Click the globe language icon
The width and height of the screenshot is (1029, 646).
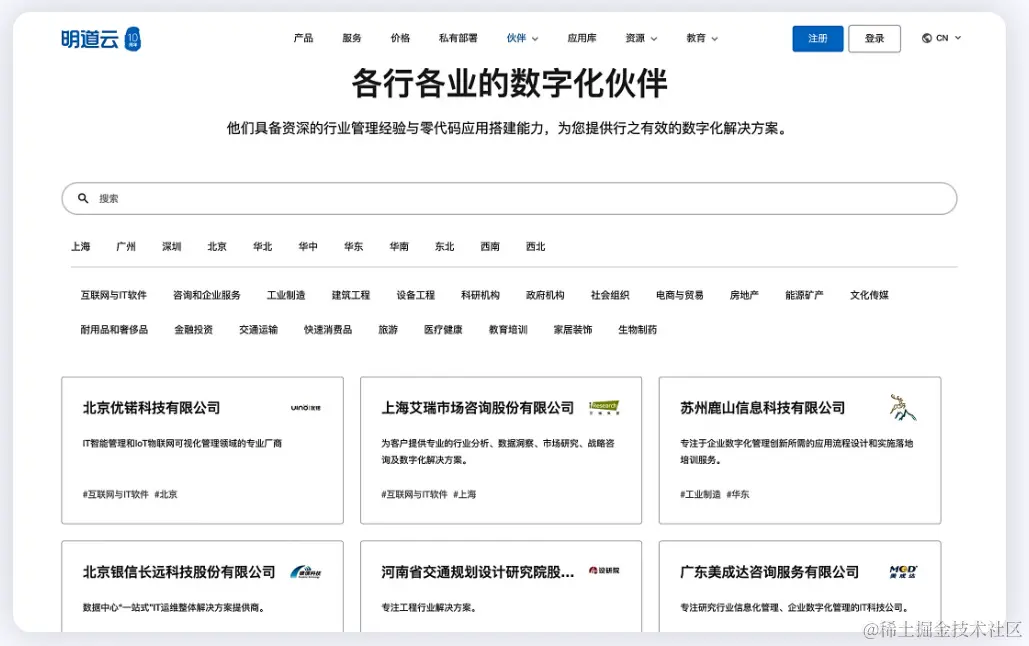pyautogui.click(x=927, y=38)
